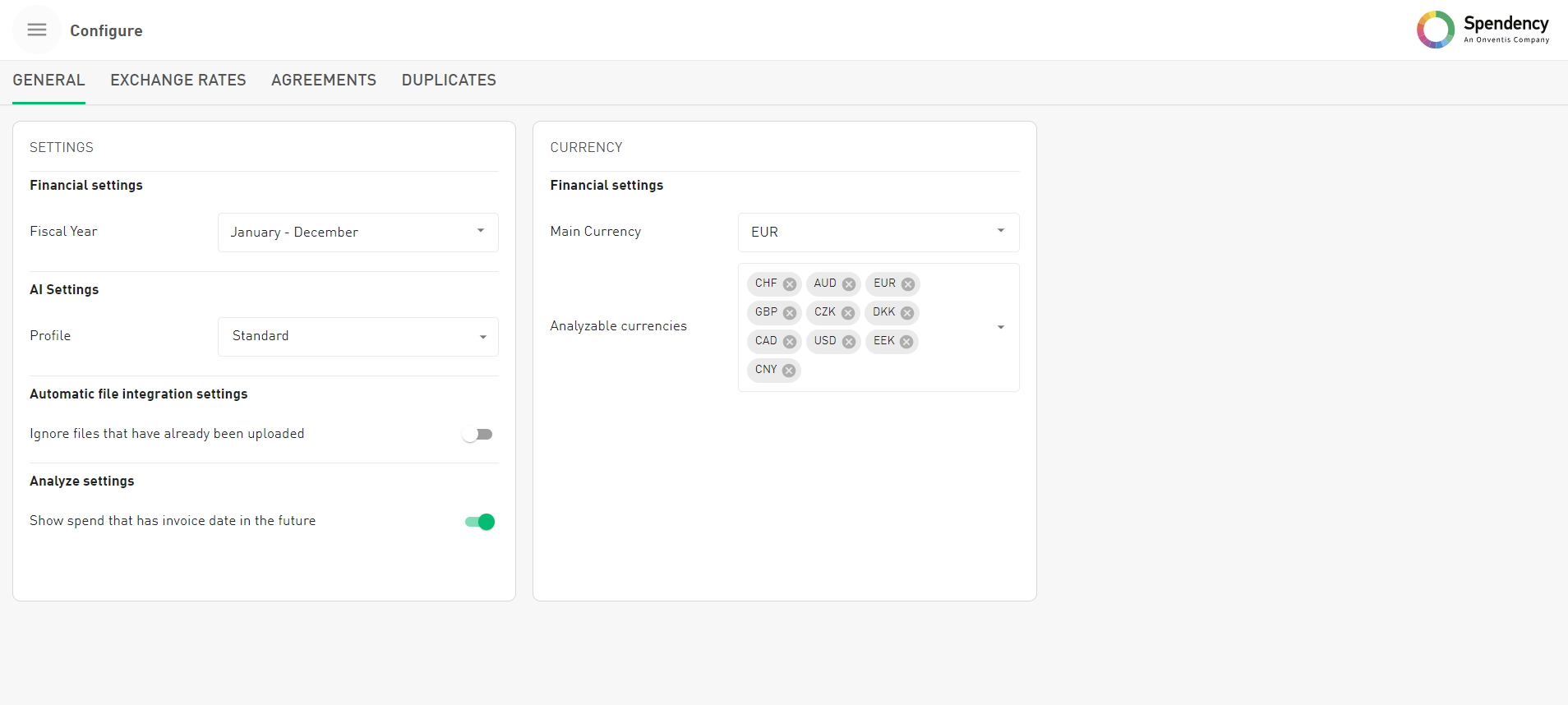The width and height of the screenshot is (1568, 705).
Task: Remove the AUD currency chip
Action: click(848, 284)
